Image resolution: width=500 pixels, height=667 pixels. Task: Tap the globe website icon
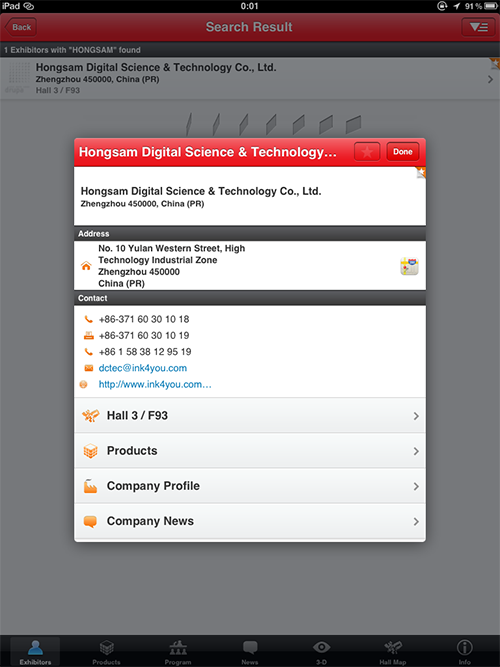click(x=83, y=385)
